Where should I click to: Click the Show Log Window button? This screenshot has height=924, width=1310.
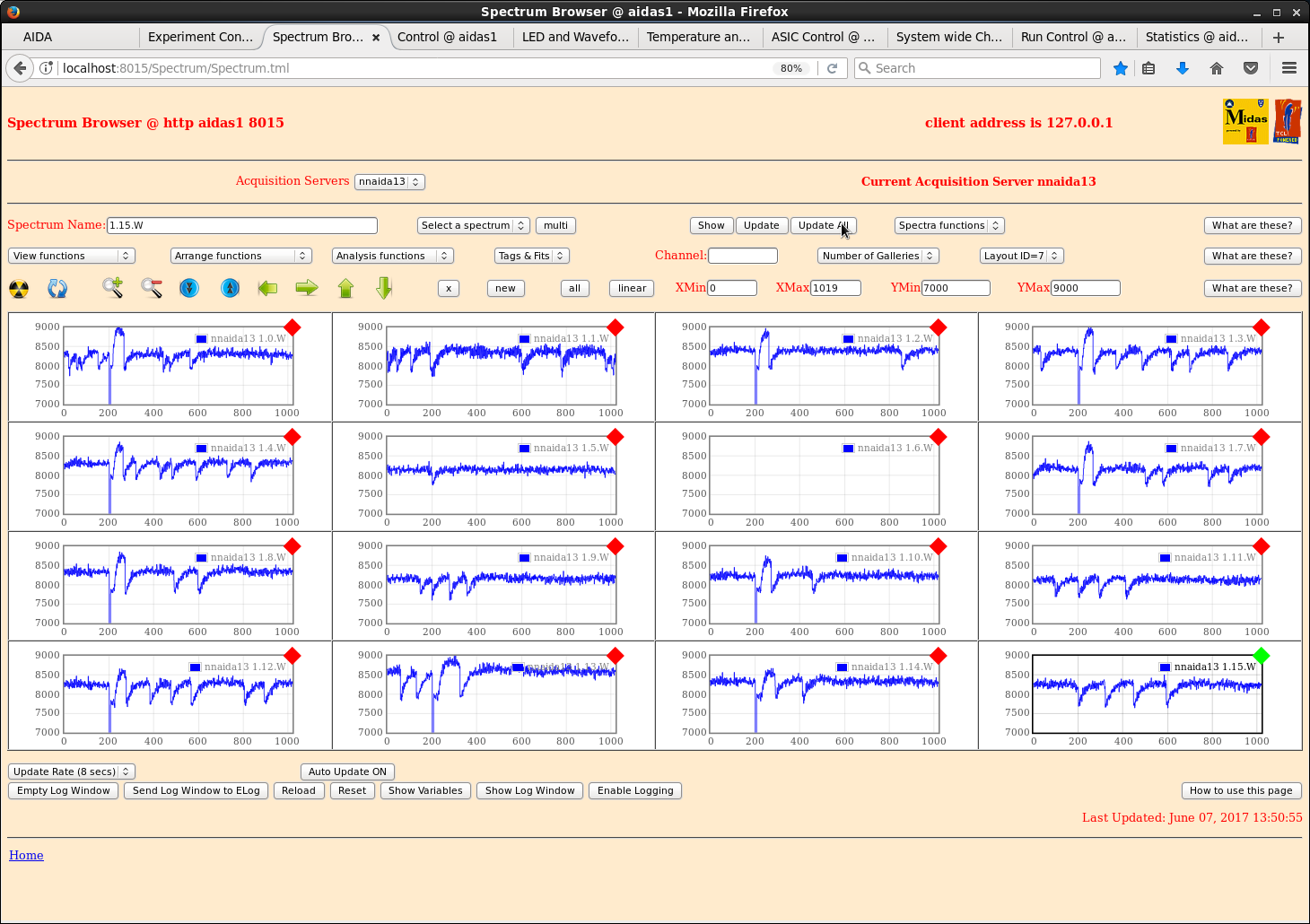pyautogui.click(x=530, y=790)
